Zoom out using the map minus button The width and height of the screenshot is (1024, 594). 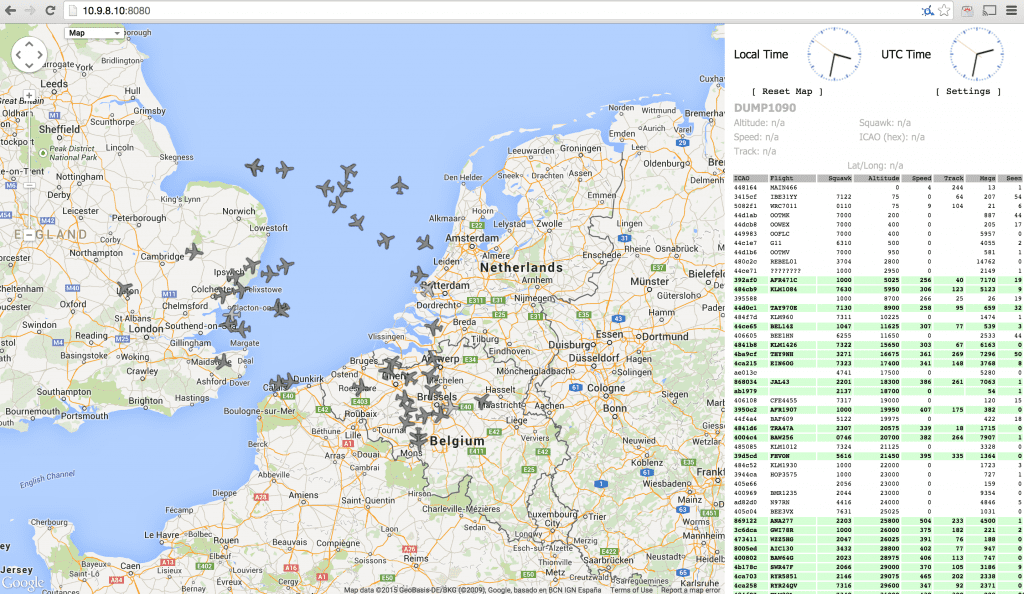pos(29,233)
